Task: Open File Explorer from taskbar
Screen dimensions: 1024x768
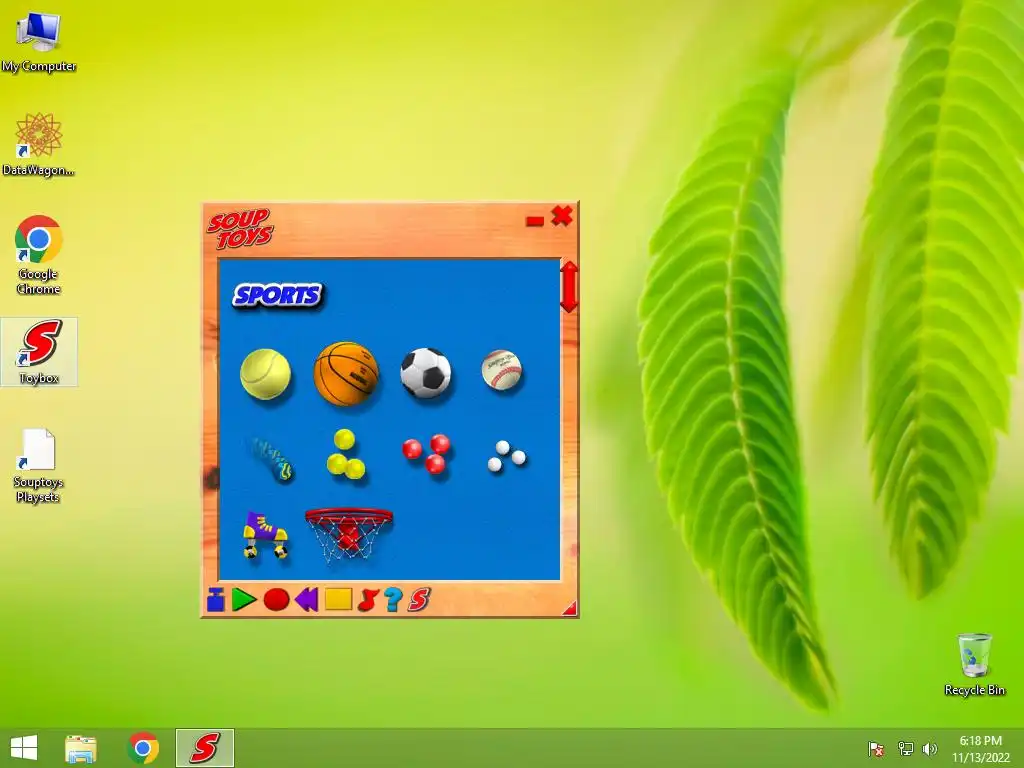Action: (81, 748)
